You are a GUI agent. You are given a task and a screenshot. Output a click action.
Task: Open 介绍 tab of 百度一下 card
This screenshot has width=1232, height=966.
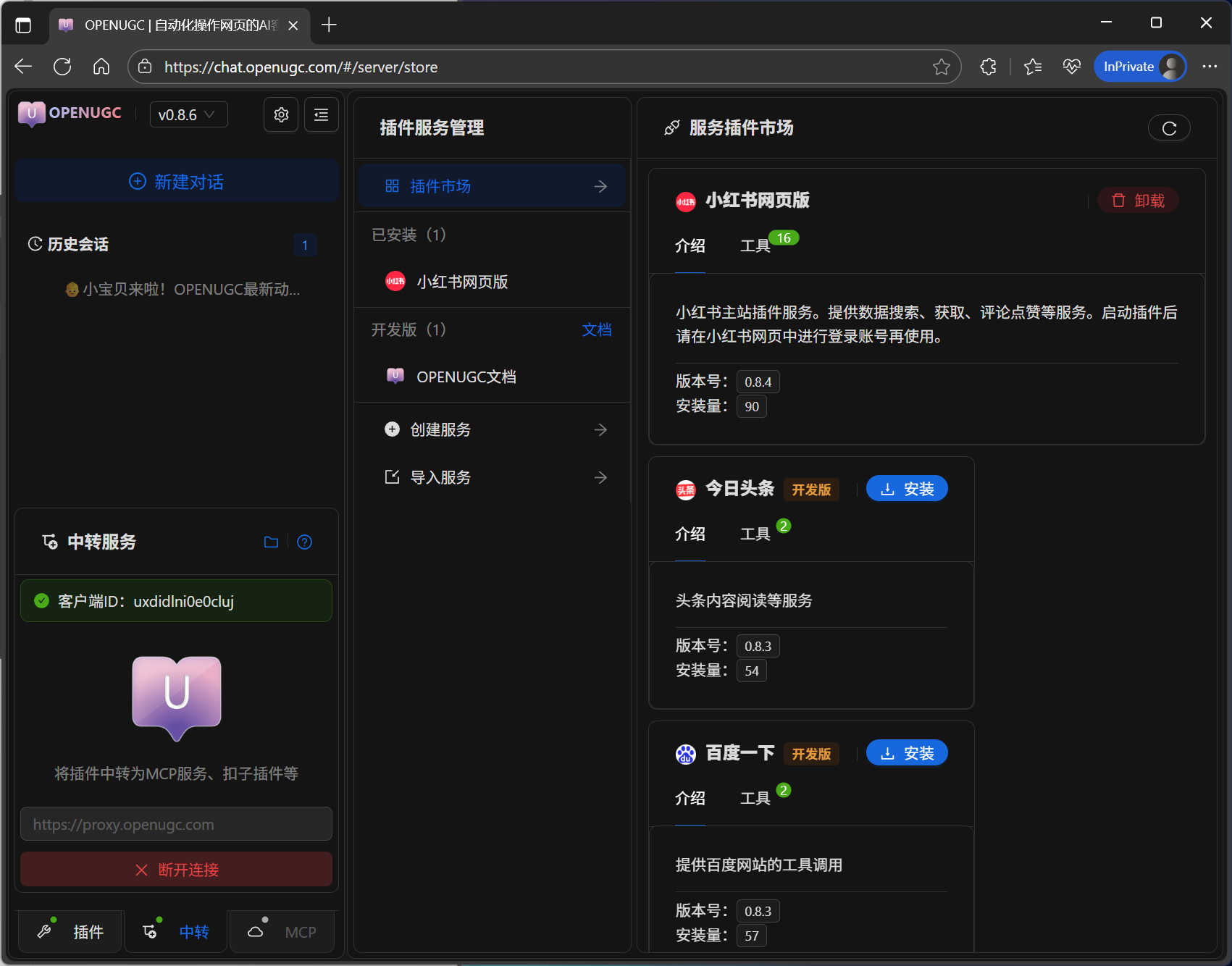coord(690,798)
